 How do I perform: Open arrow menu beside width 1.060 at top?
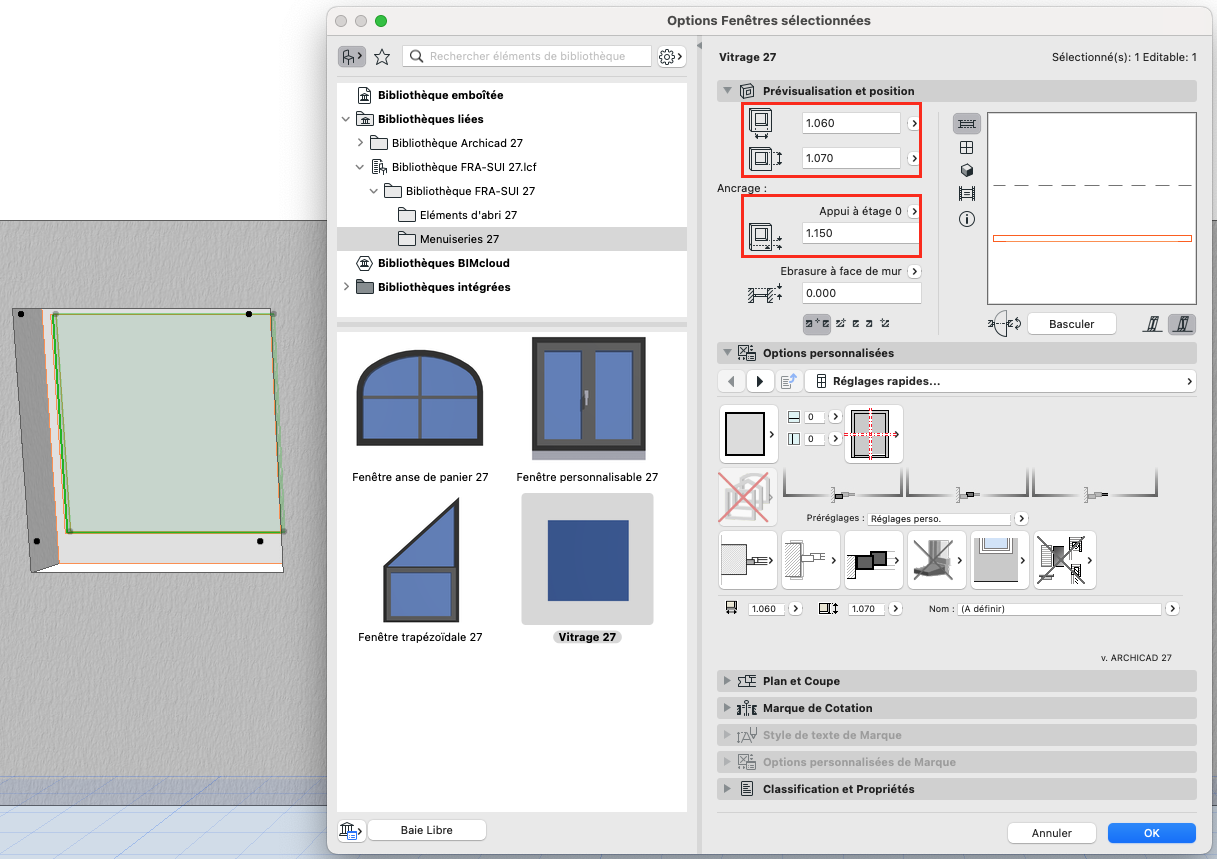coord(913,124)
